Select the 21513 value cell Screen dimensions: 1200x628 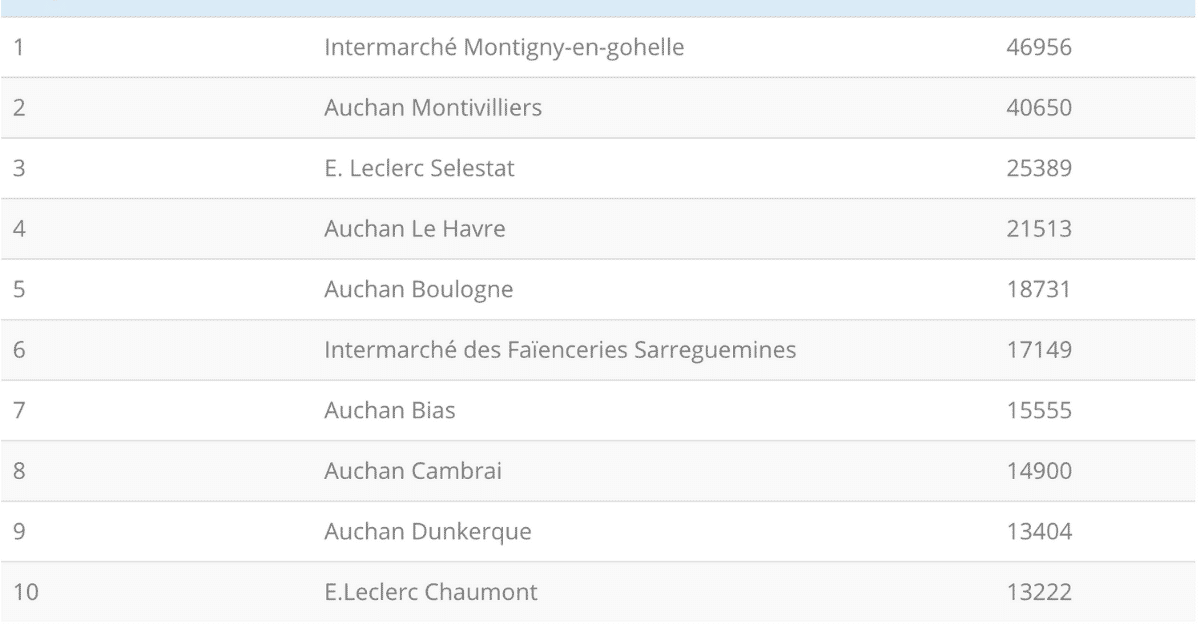click(1039, 229)
